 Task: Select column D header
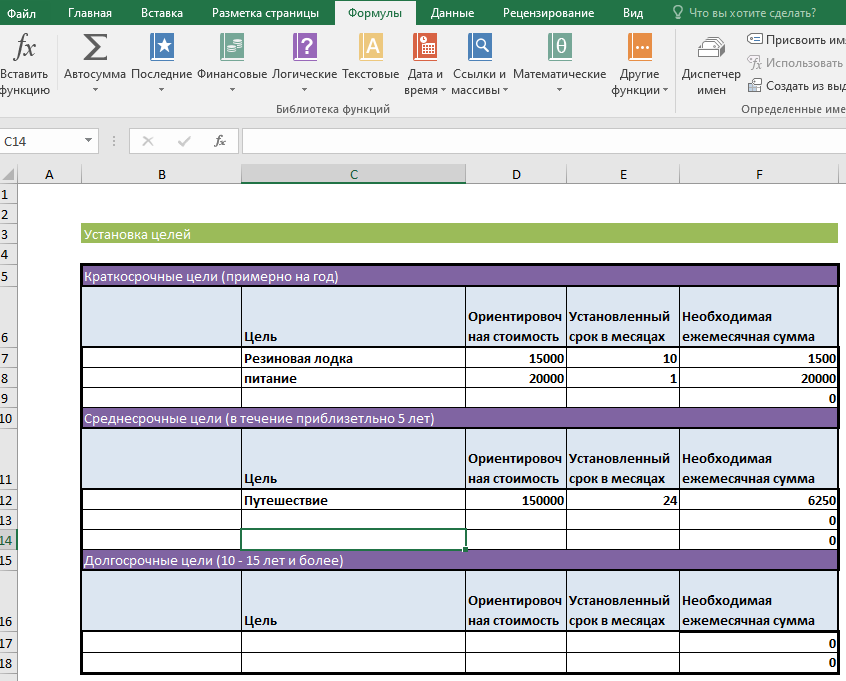pyautogui.click(x=516, y=175)
